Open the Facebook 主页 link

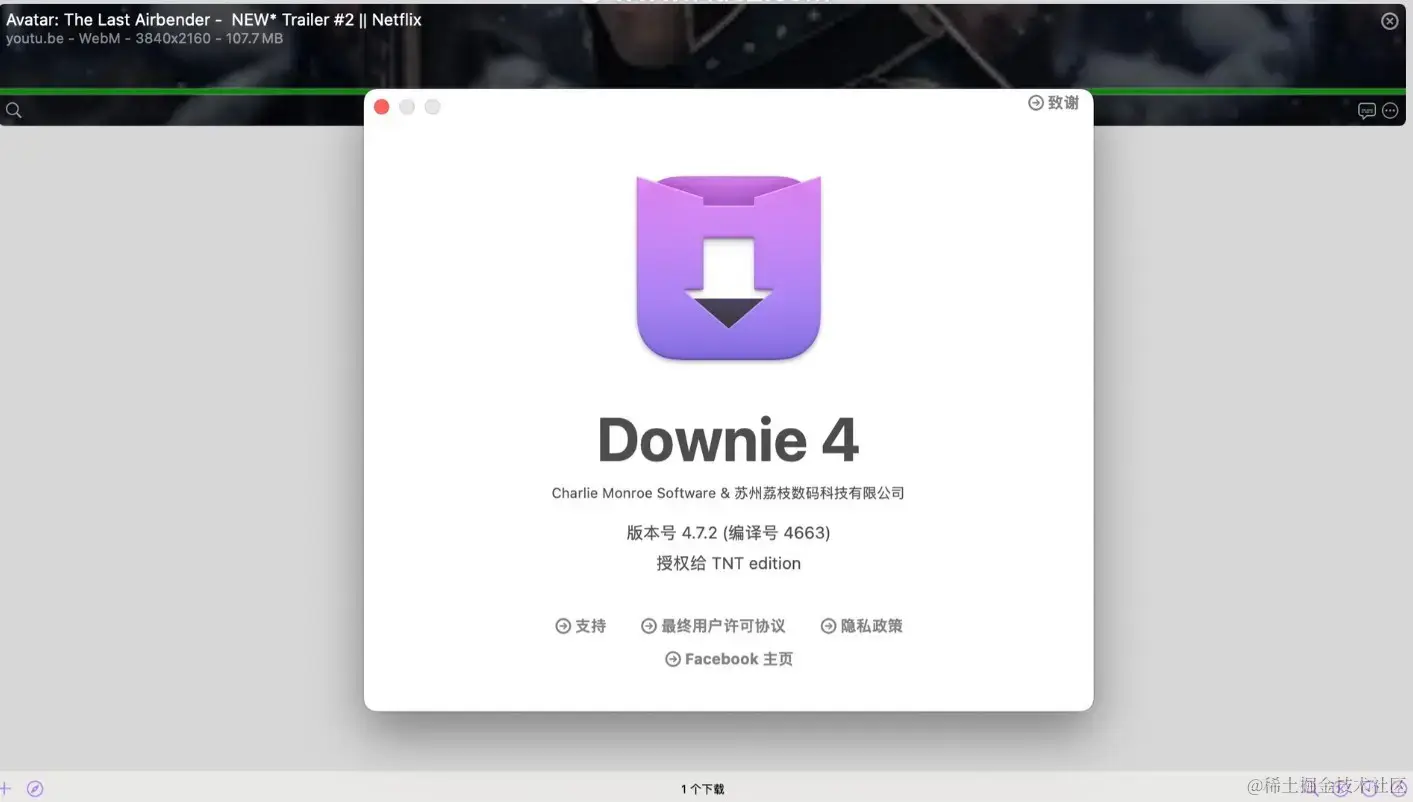tap(729, 659)
